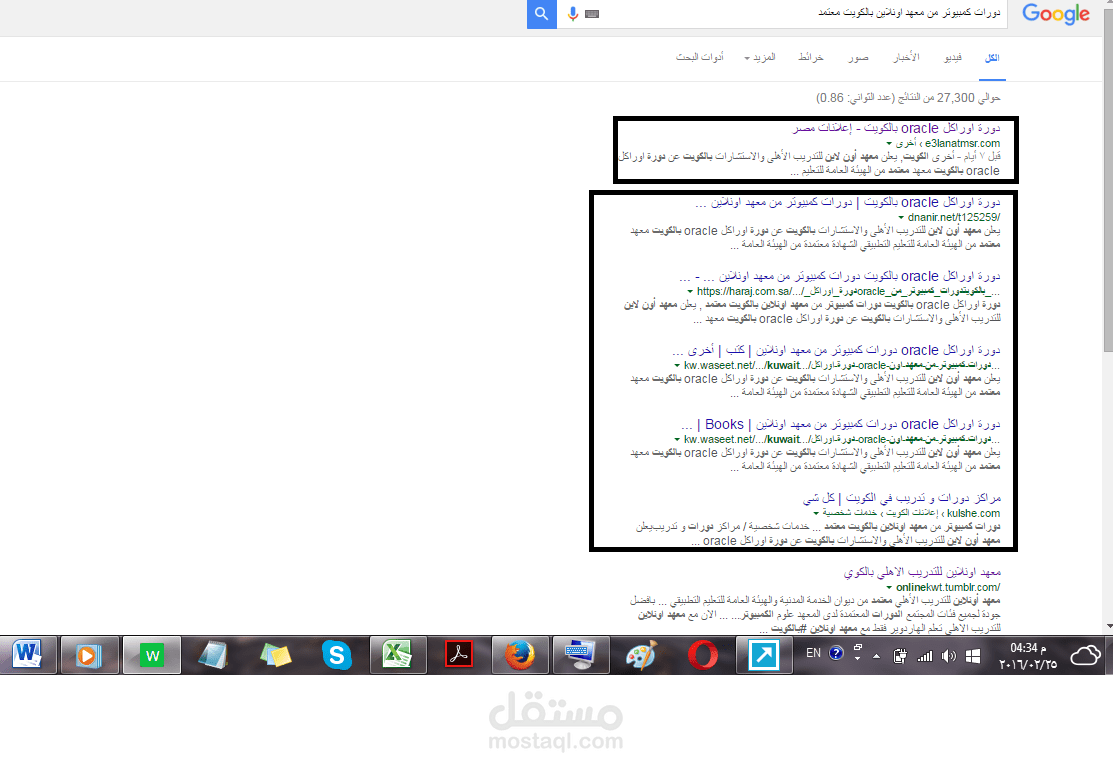The height and width of the screenshot is (768, 1113).
Task: Activate voice search microphone icon
Action: point(573,13)
